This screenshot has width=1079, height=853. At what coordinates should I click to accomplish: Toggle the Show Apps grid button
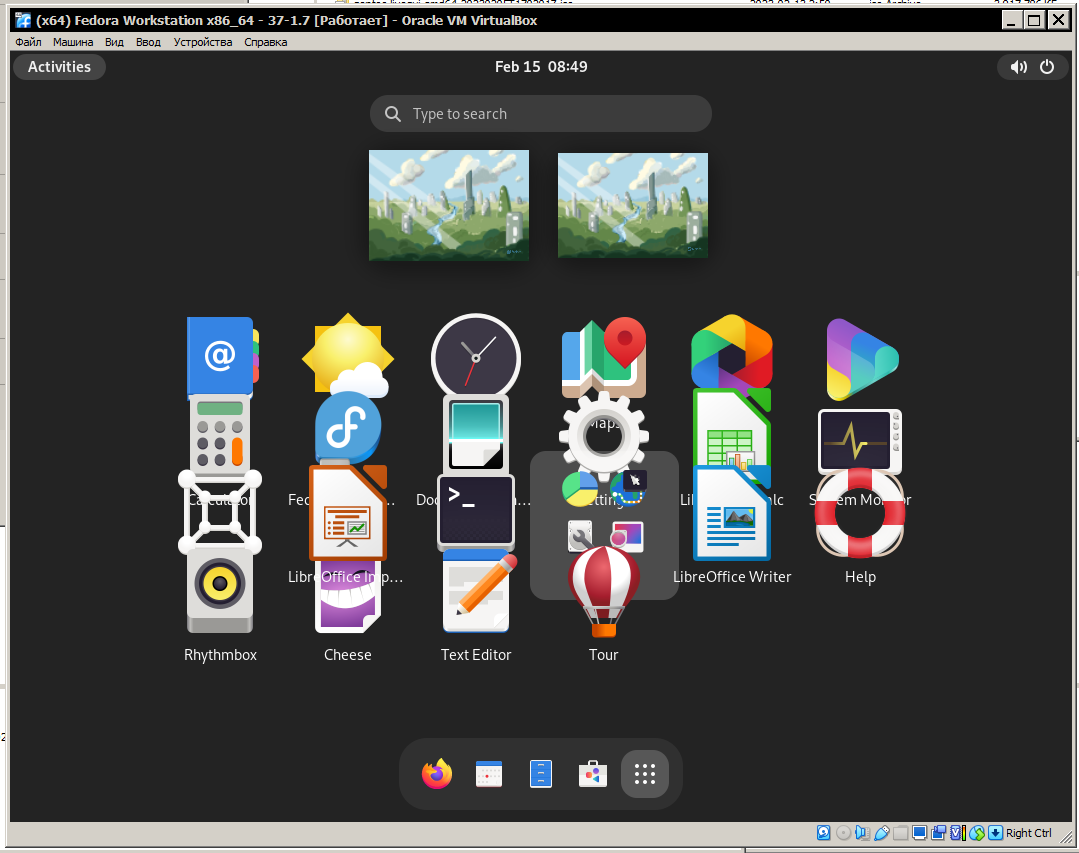645,774
